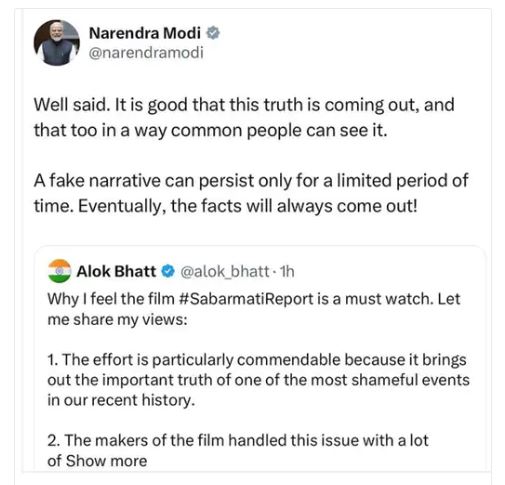The height and width of the screenshot is (485, 505).
Task: Click the verified badge beside Narendra Modi
Action: click(213, 33)
